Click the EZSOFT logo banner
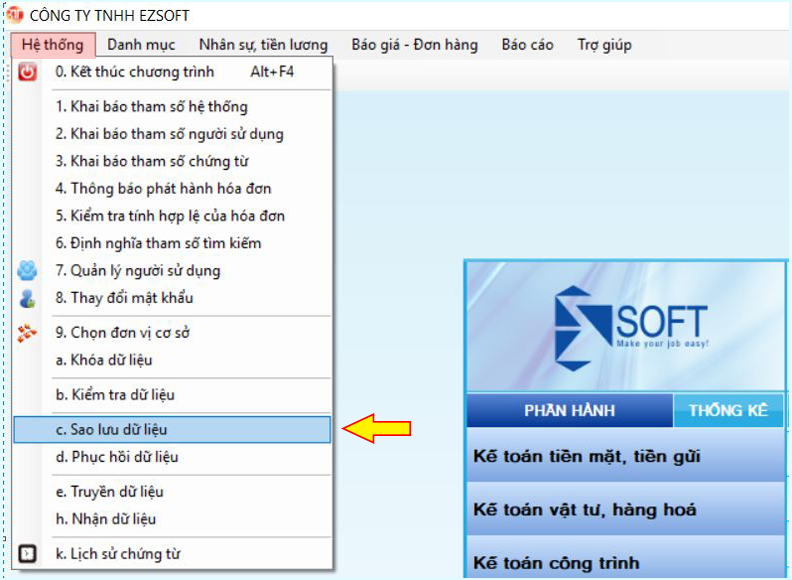 [x=627, y=327]
